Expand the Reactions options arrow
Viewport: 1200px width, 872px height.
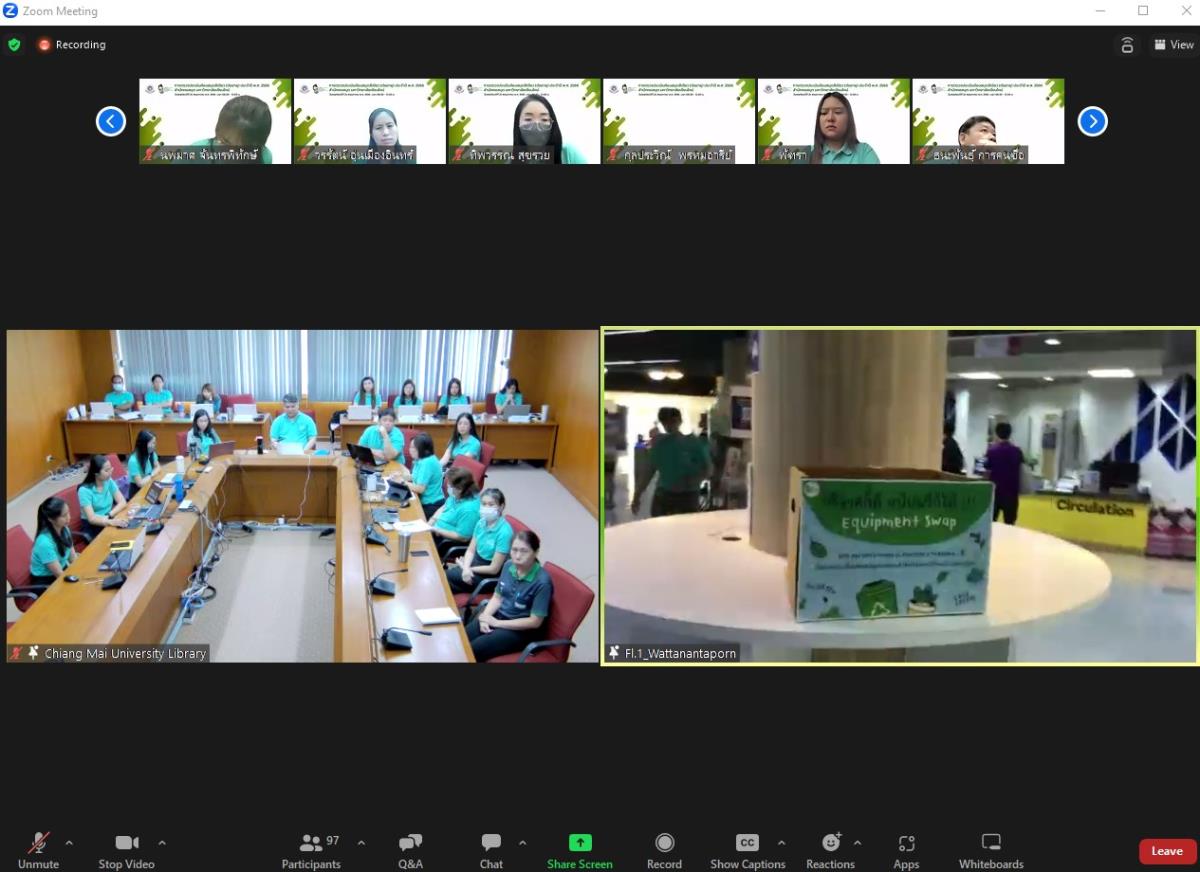point(857,843)
